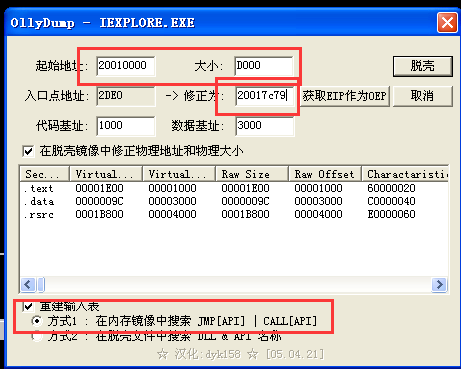Image resolution: width=461 pixels, height=369 pixels.
Task: Toggle 在脱壳镜像中修正物理地址和物理大小 checkbox
Action: tap(29, 151)
